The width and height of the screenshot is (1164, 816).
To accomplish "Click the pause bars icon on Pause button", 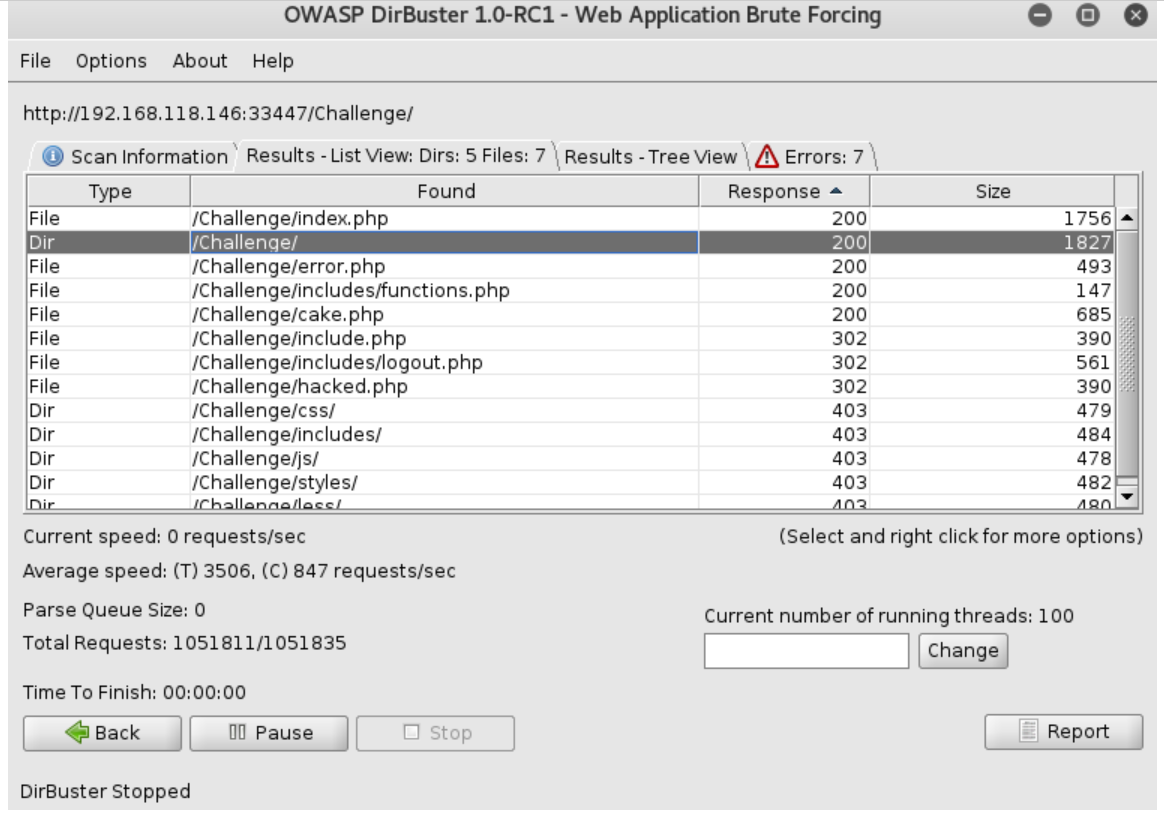I will point(237,732).
